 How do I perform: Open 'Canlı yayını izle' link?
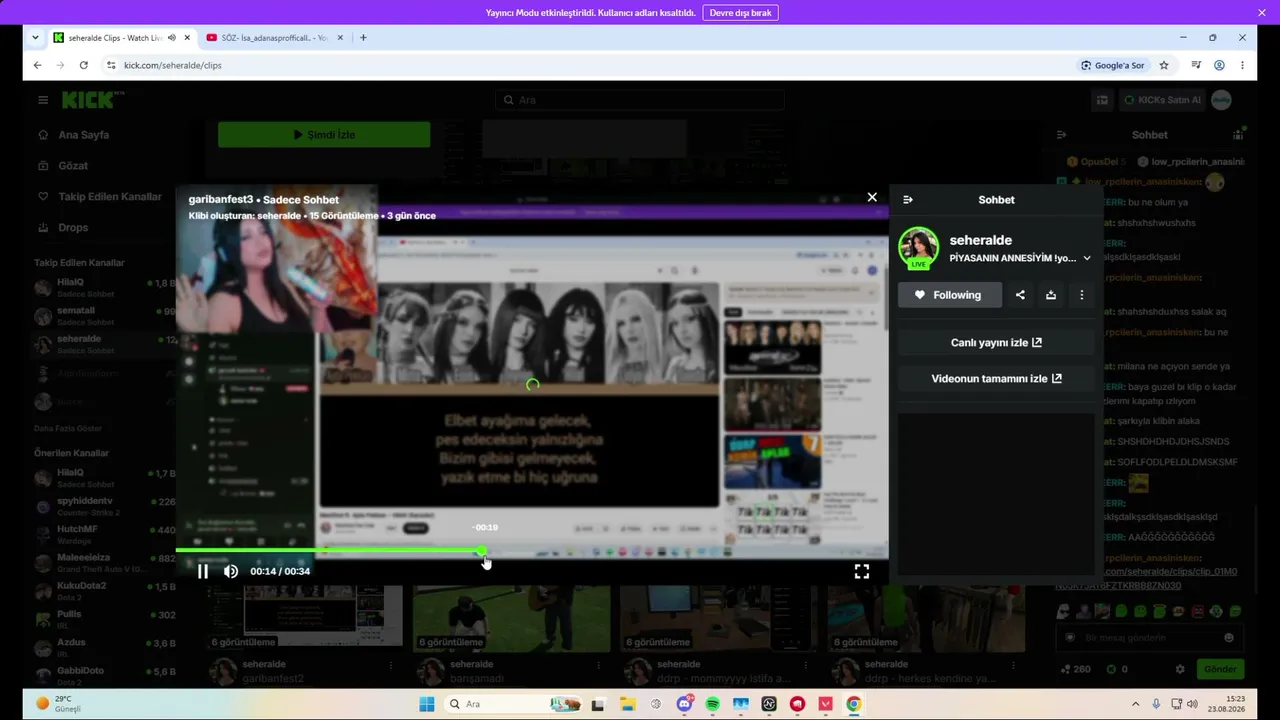pos(996,343)
